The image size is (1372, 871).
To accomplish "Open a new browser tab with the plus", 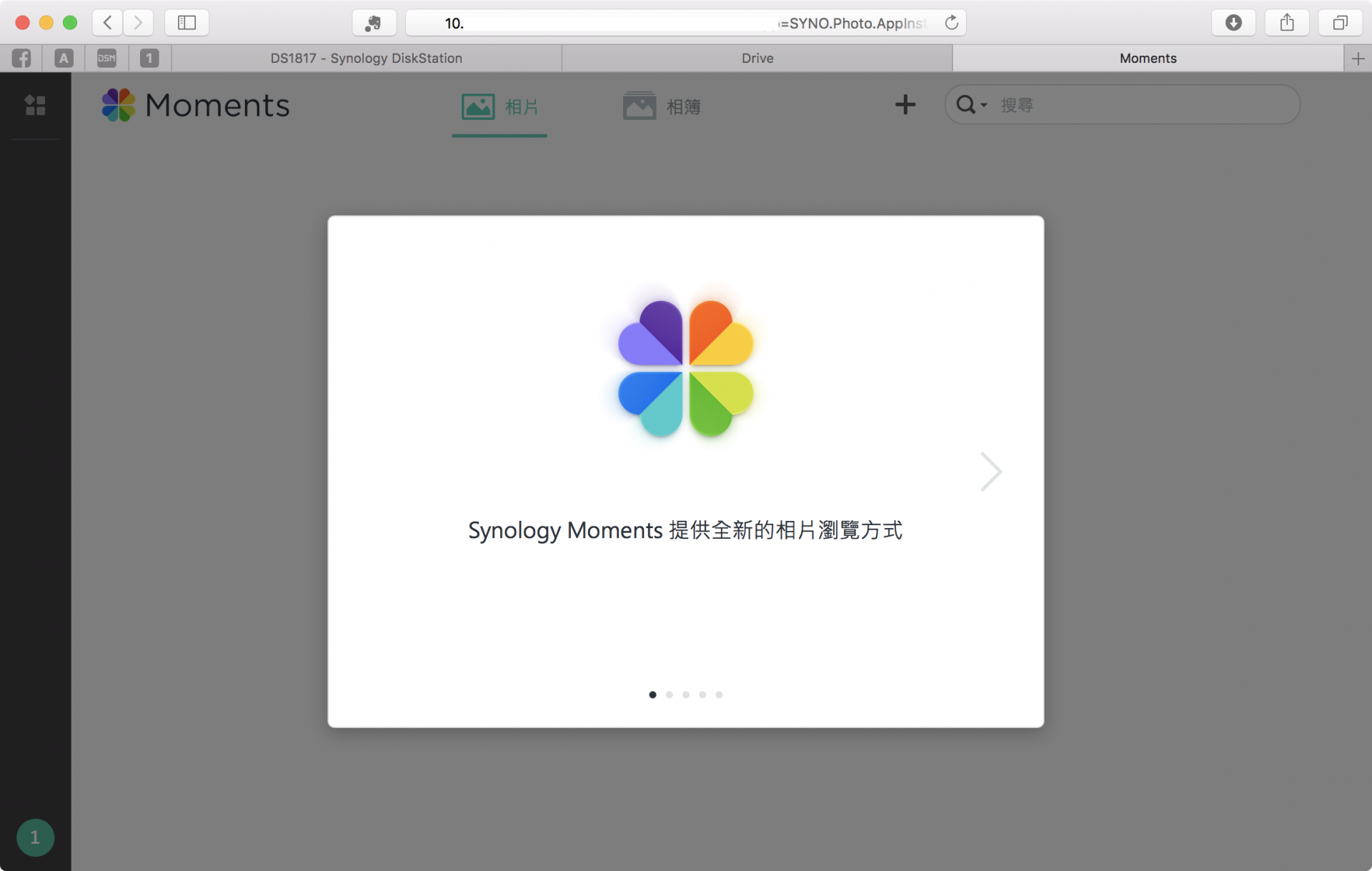I will [x=1358, y=59].
